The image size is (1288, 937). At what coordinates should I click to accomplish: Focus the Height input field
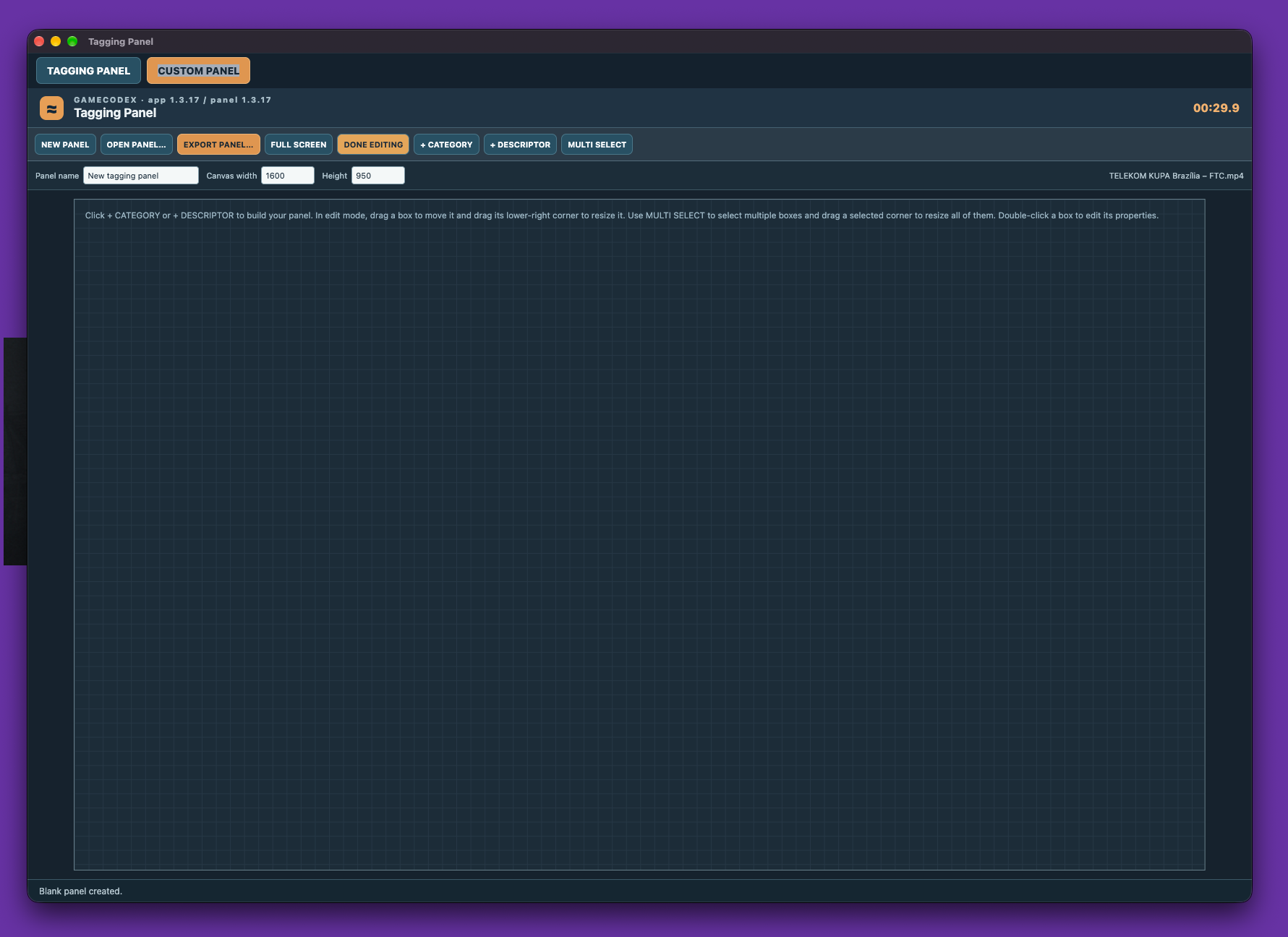pyautogui.click(x=378, y=176)
